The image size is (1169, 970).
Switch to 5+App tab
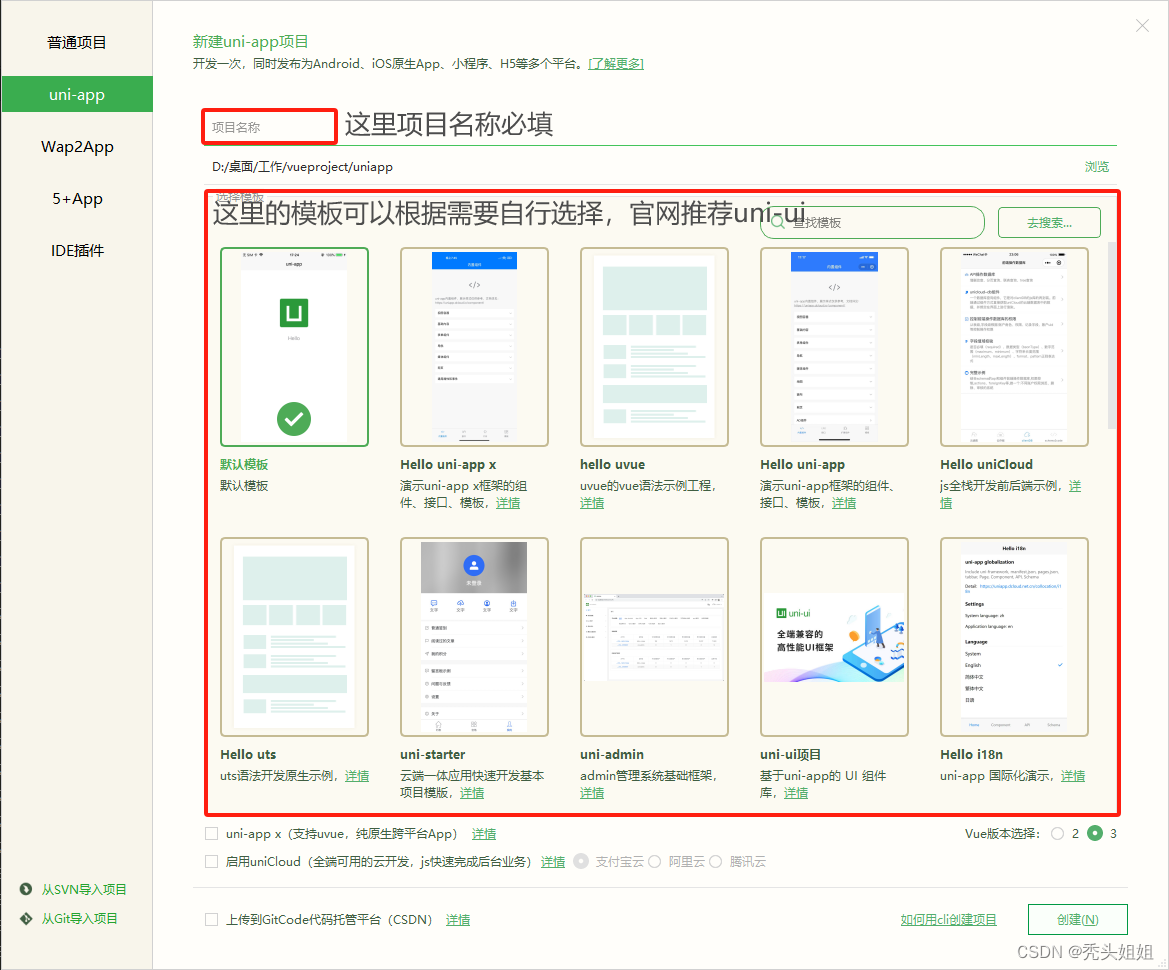[x=77, y=199]
